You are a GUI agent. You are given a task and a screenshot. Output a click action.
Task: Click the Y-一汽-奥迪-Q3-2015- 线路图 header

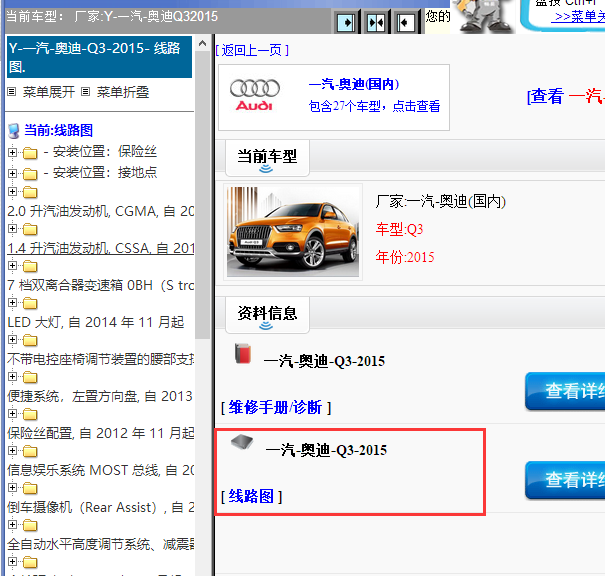click(x=99, y=57)
